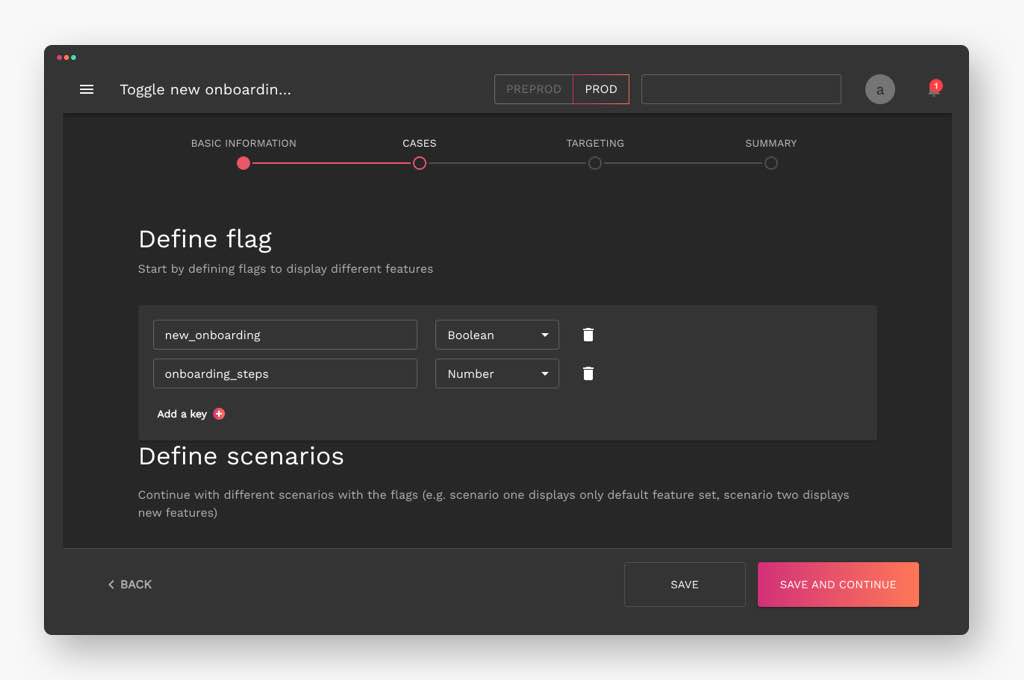Open the hamburger menu
Image resolution: width=1024 pixels, height=680 pixels.
[x=86, y=89]
